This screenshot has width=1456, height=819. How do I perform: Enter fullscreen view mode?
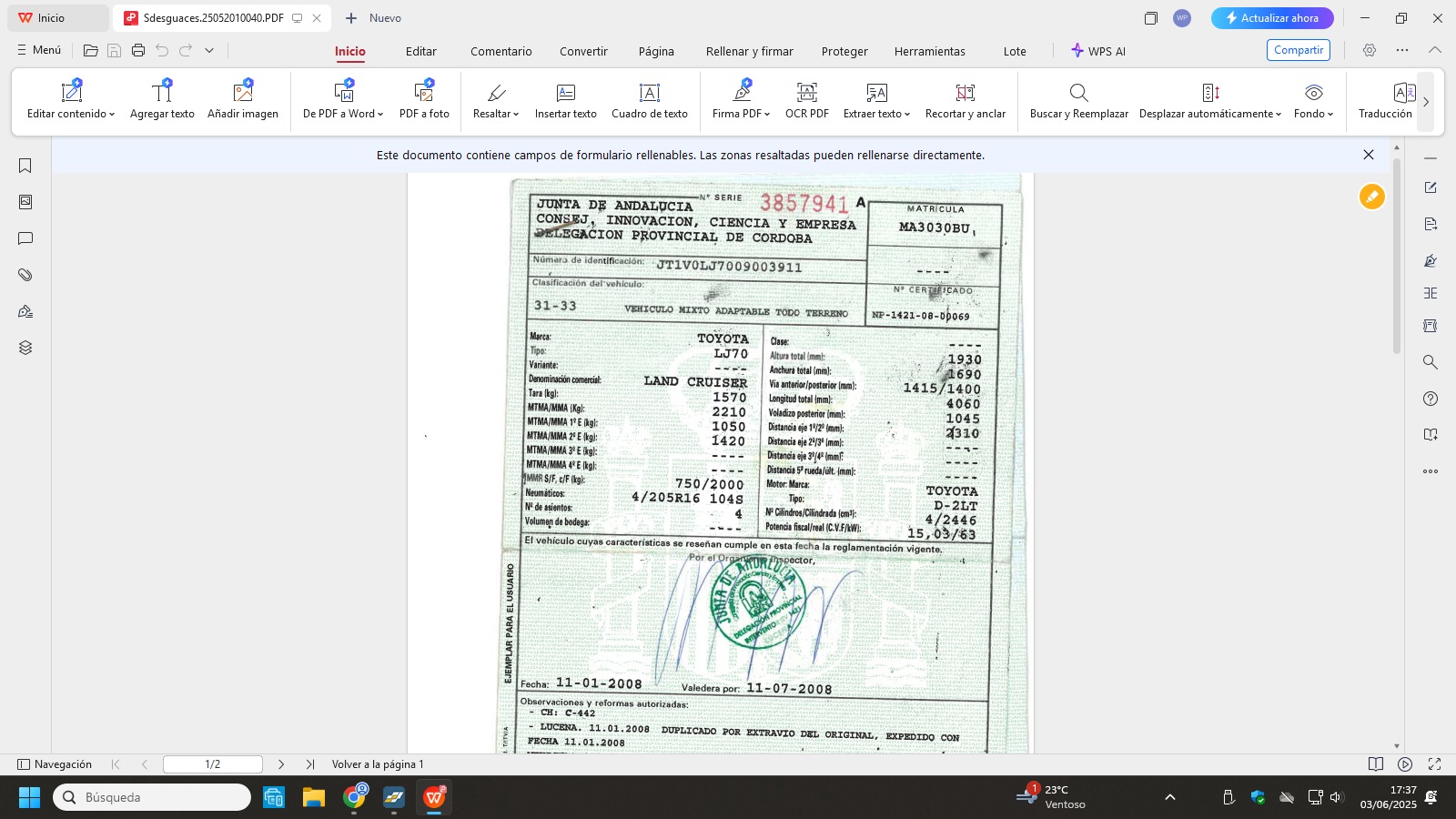pyautogui.click(x=1434, y=764)
